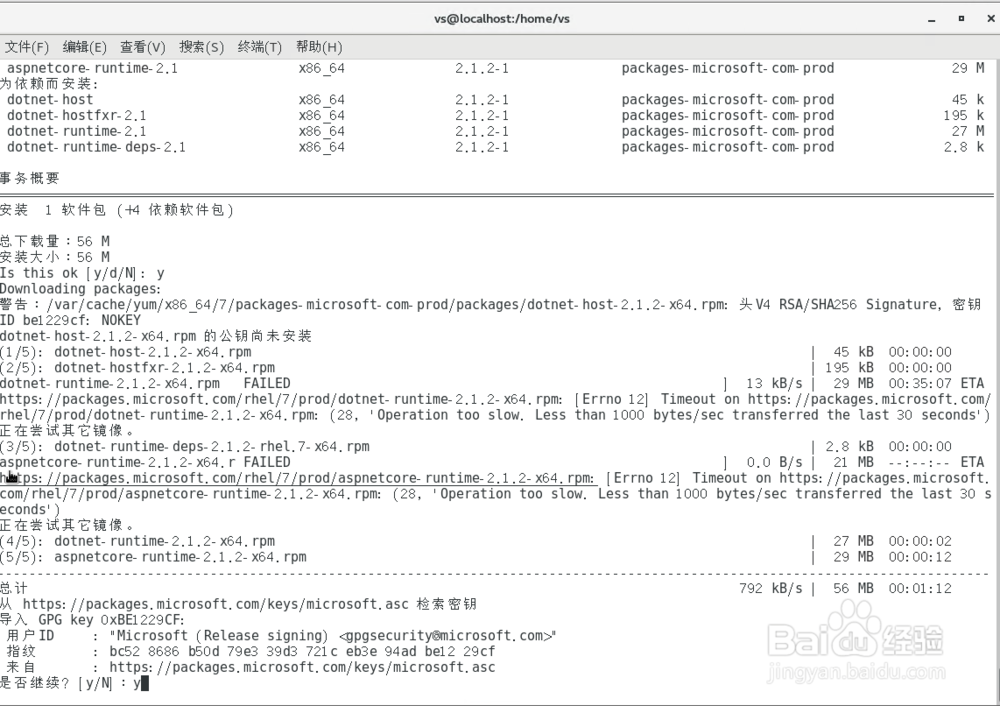
Task: Click the terminal cursor after 是否继续 prompt
Action: 145,684
